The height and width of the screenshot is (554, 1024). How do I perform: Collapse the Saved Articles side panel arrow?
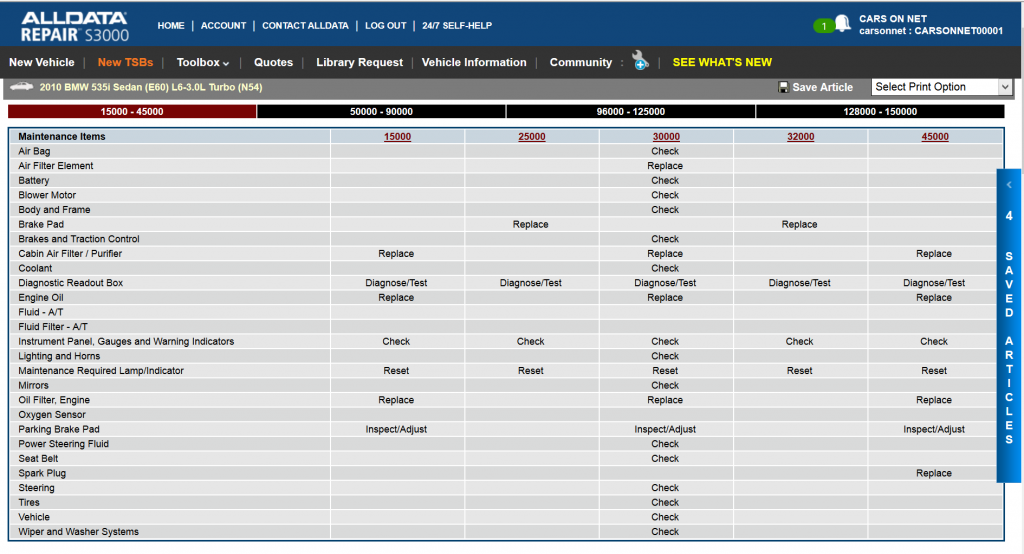[1009, 185]
